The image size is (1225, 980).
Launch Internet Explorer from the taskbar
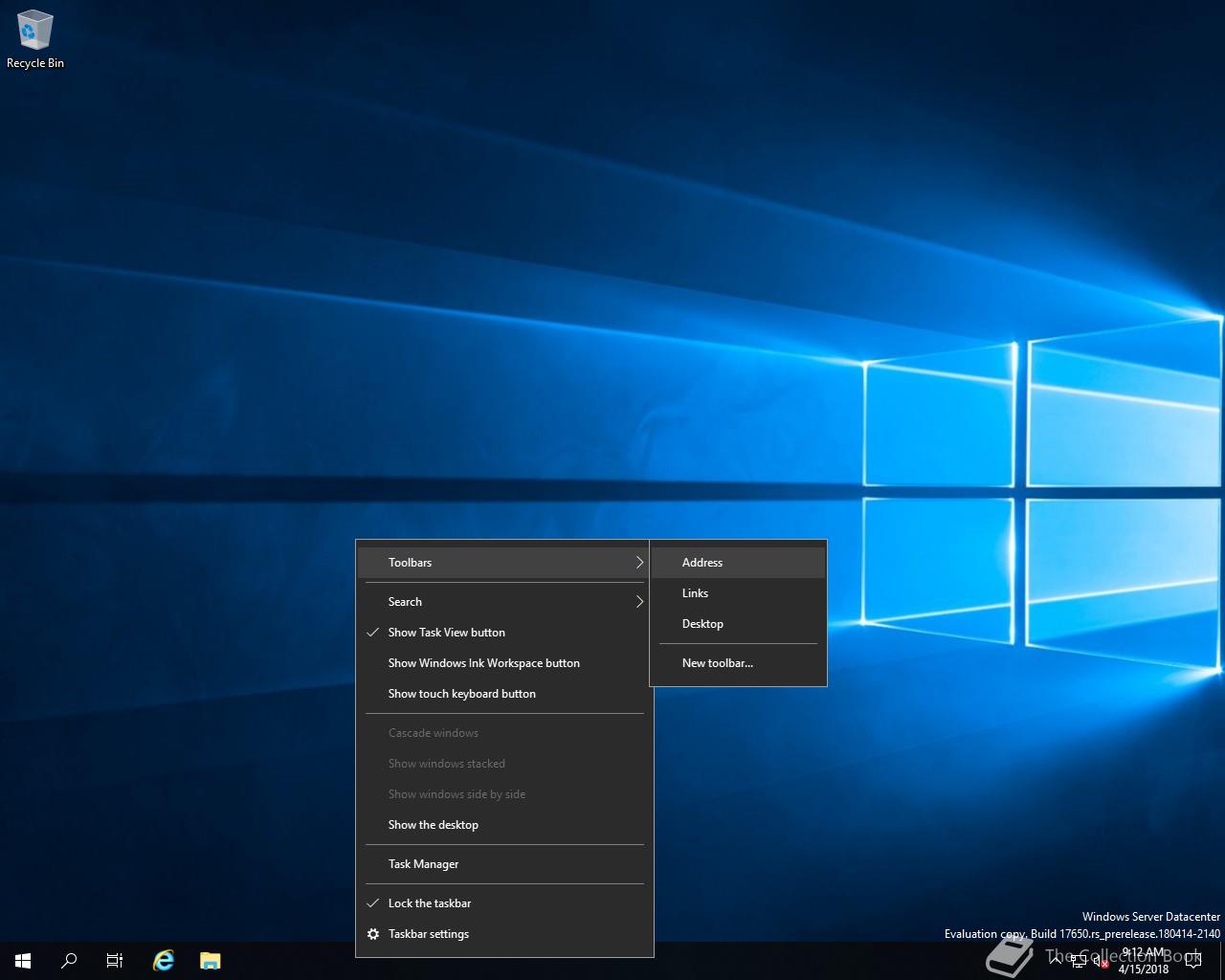pyautogui.click(x=164, y=960)
